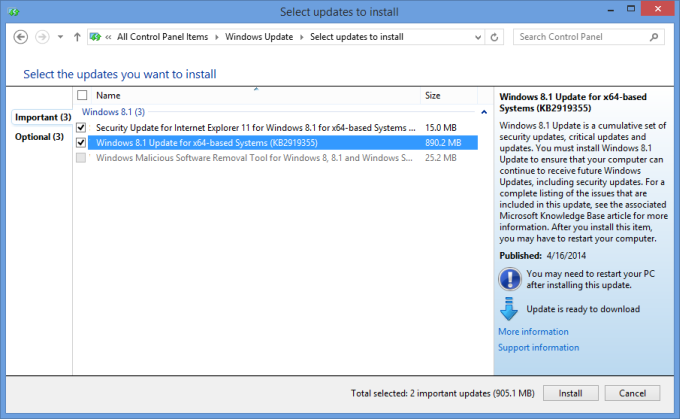Toggle the select-all checkbox beside Name
Screen dimensions: 680x419
[82, 96]
